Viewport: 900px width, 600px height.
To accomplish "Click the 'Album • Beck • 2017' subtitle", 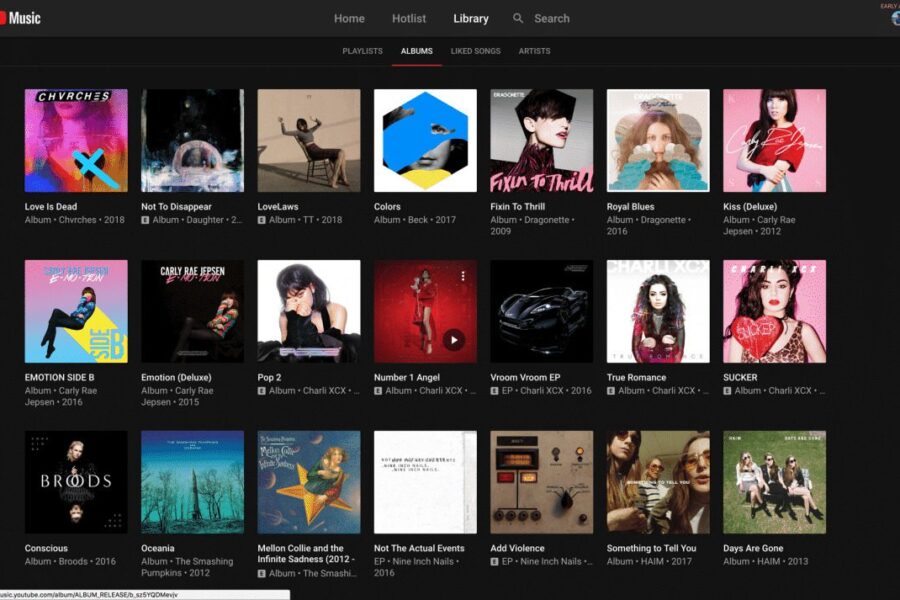I will point(415,220).
